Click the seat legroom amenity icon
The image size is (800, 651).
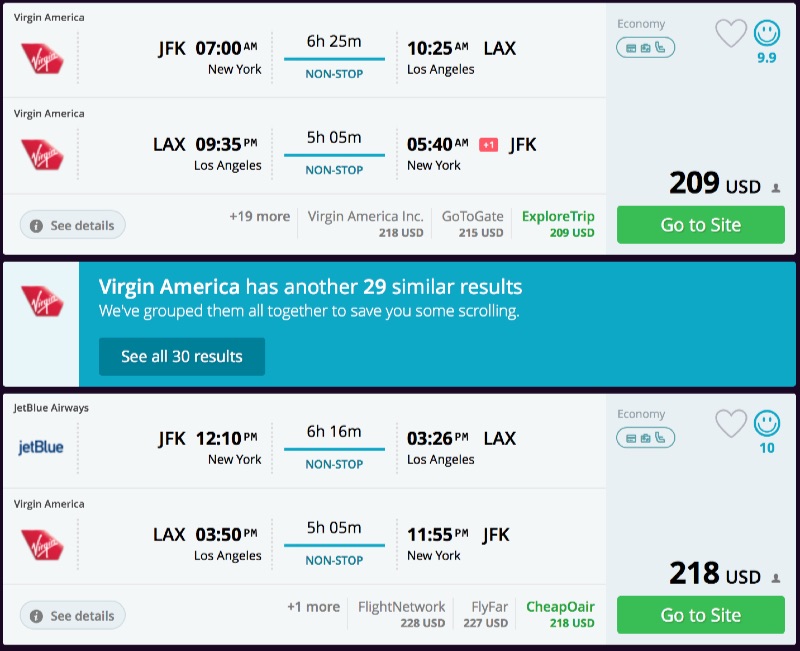click(x=658, y=46)
